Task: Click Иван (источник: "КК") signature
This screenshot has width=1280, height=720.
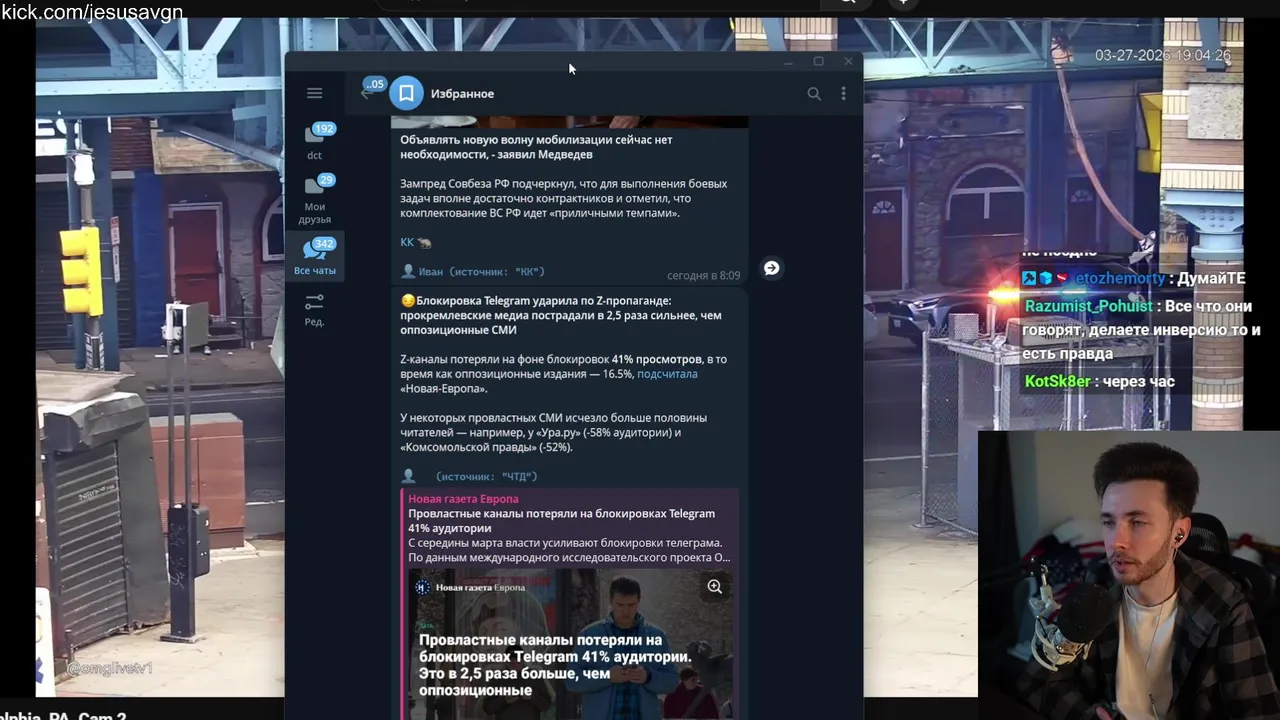Action: (472, 272)
